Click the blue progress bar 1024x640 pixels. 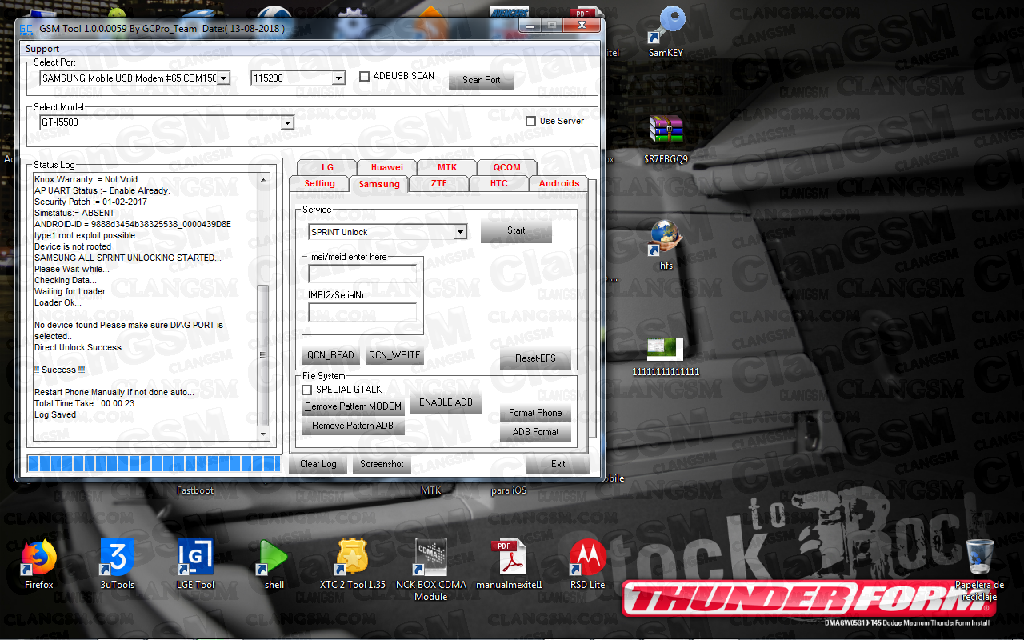click(153, 464)
